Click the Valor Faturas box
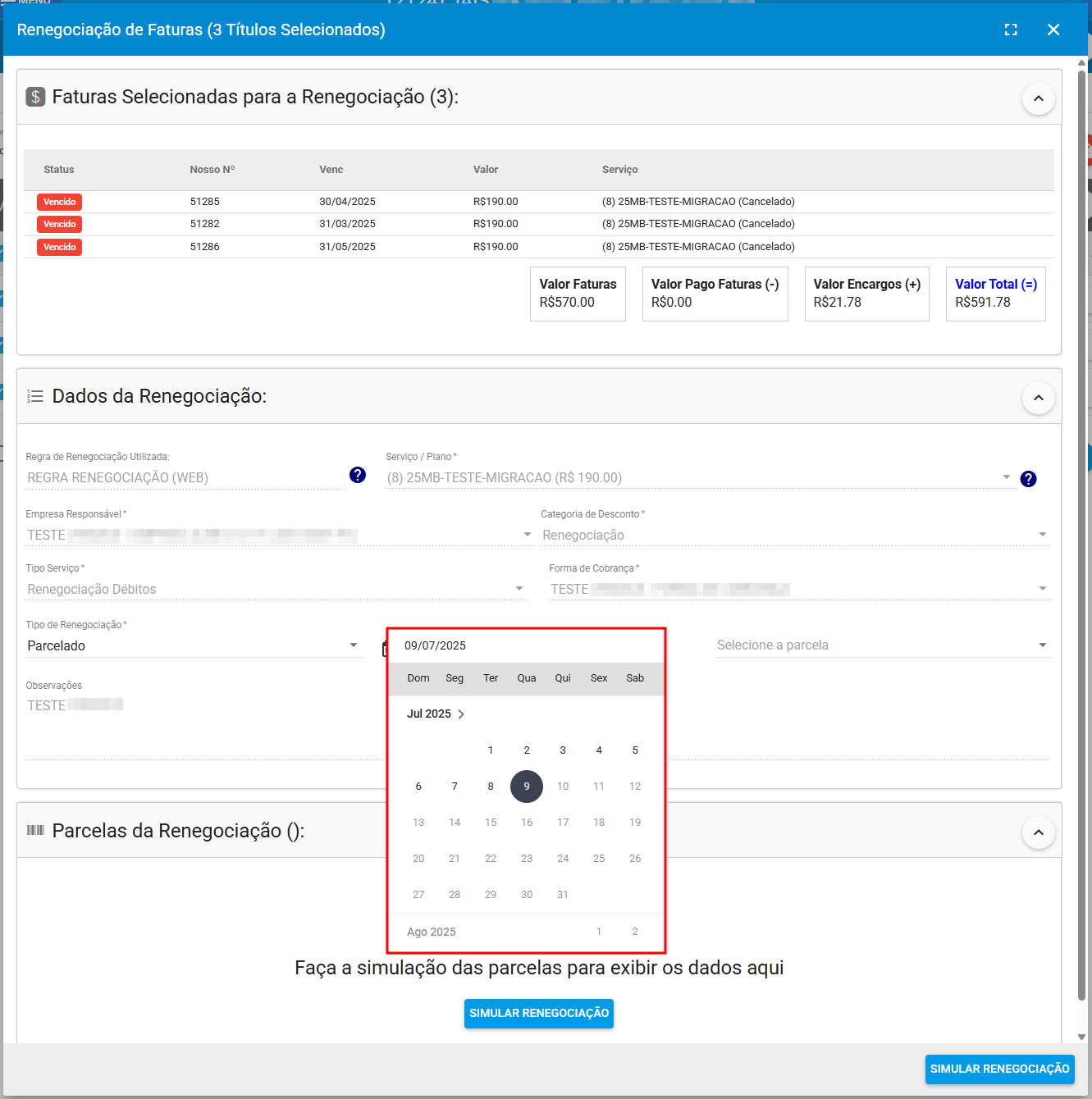This screenshot has width=1092, height=1099. (578, 294)
